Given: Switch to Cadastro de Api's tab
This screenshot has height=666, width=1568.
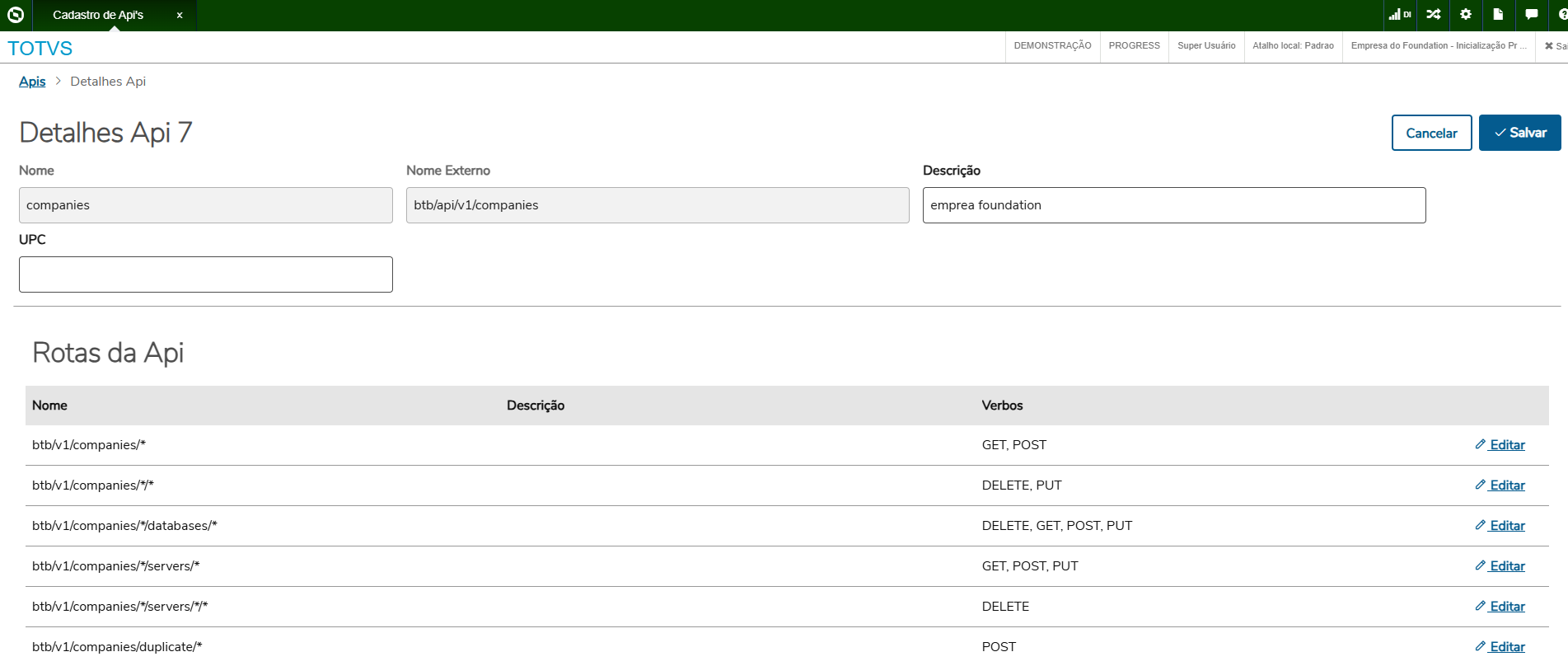Looking at the screenshot, I should (x=98, y=16).
